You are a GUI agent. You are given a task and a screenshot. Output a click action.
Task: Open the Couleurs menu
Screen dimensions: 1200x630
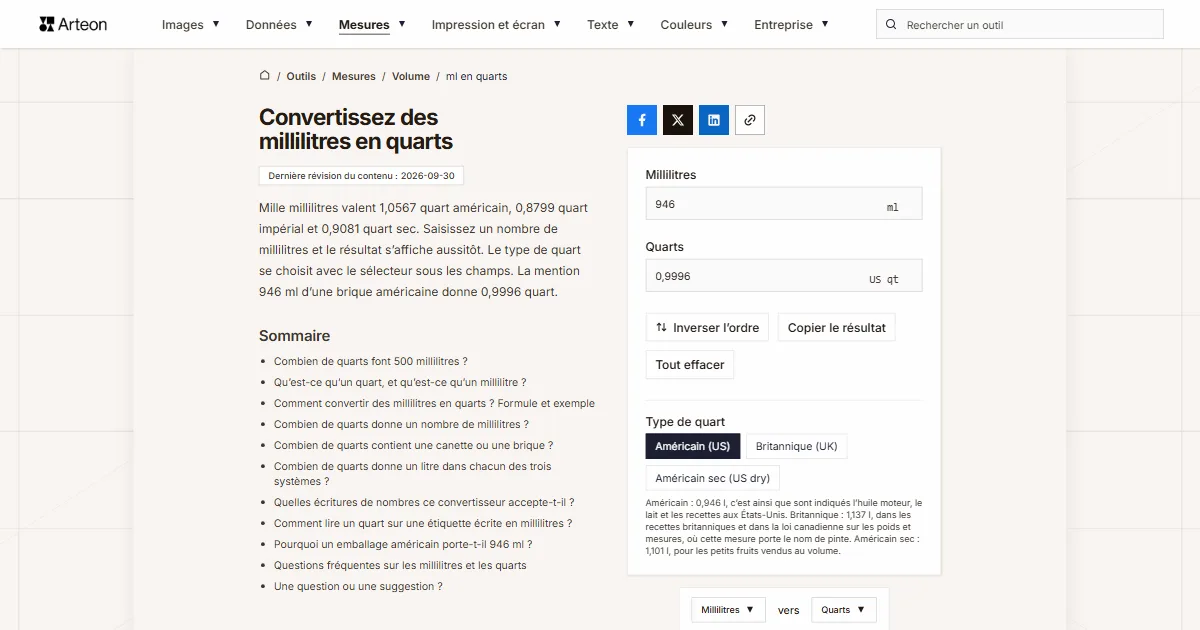[x=694, y=24]
